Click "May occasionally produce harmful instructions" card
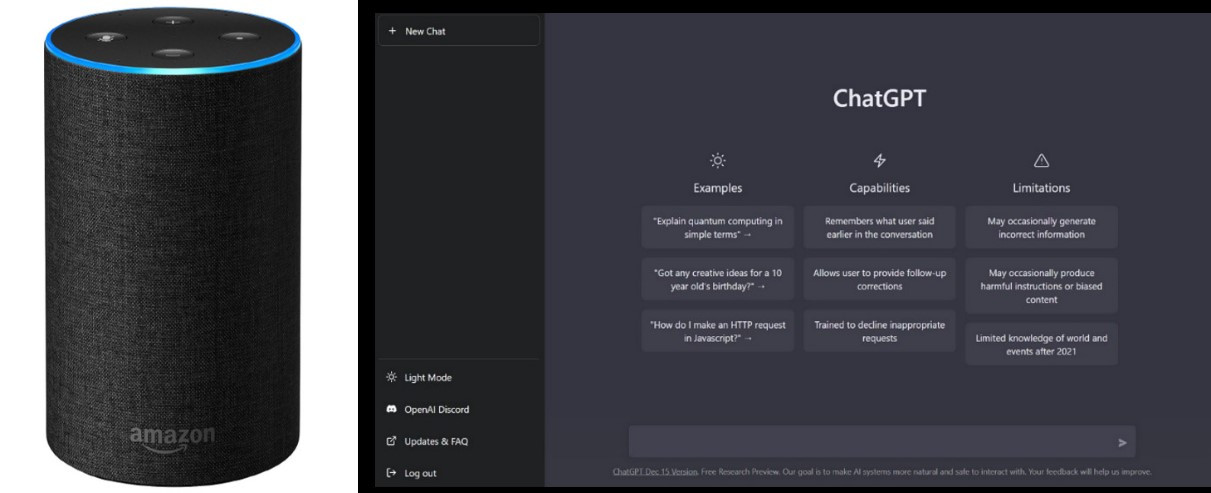 coord(1041,285)
